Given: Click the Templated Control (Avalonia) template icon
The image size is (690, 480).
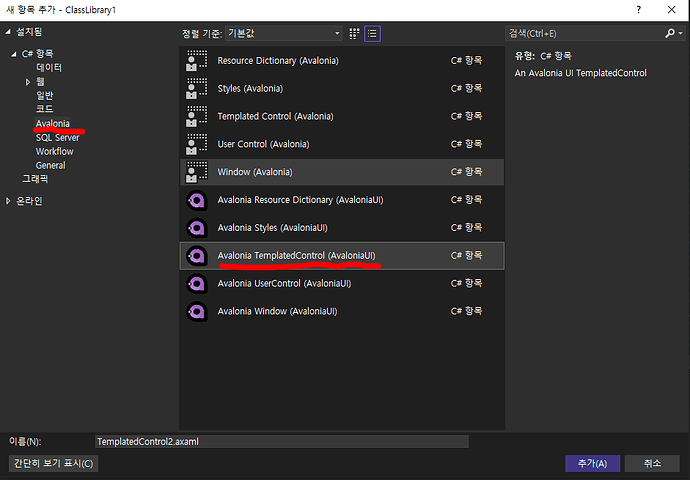Looking at the screenshot, I should click(196, 116).
